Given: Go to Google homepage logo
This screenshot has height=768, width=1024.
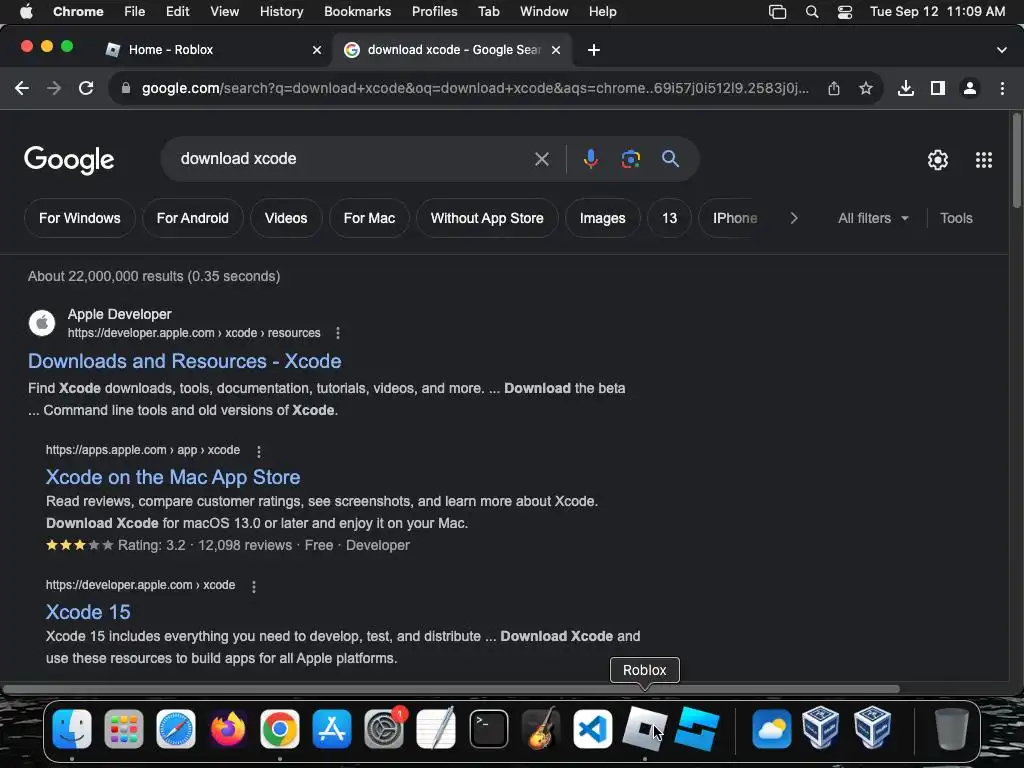Looking at the screenshot, I should pos(69,160).
